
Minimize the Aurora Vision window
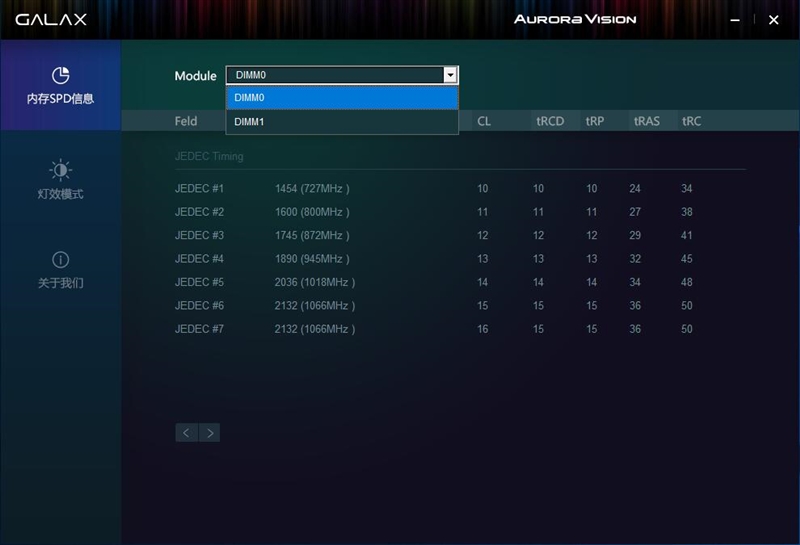tap(735, 20)
